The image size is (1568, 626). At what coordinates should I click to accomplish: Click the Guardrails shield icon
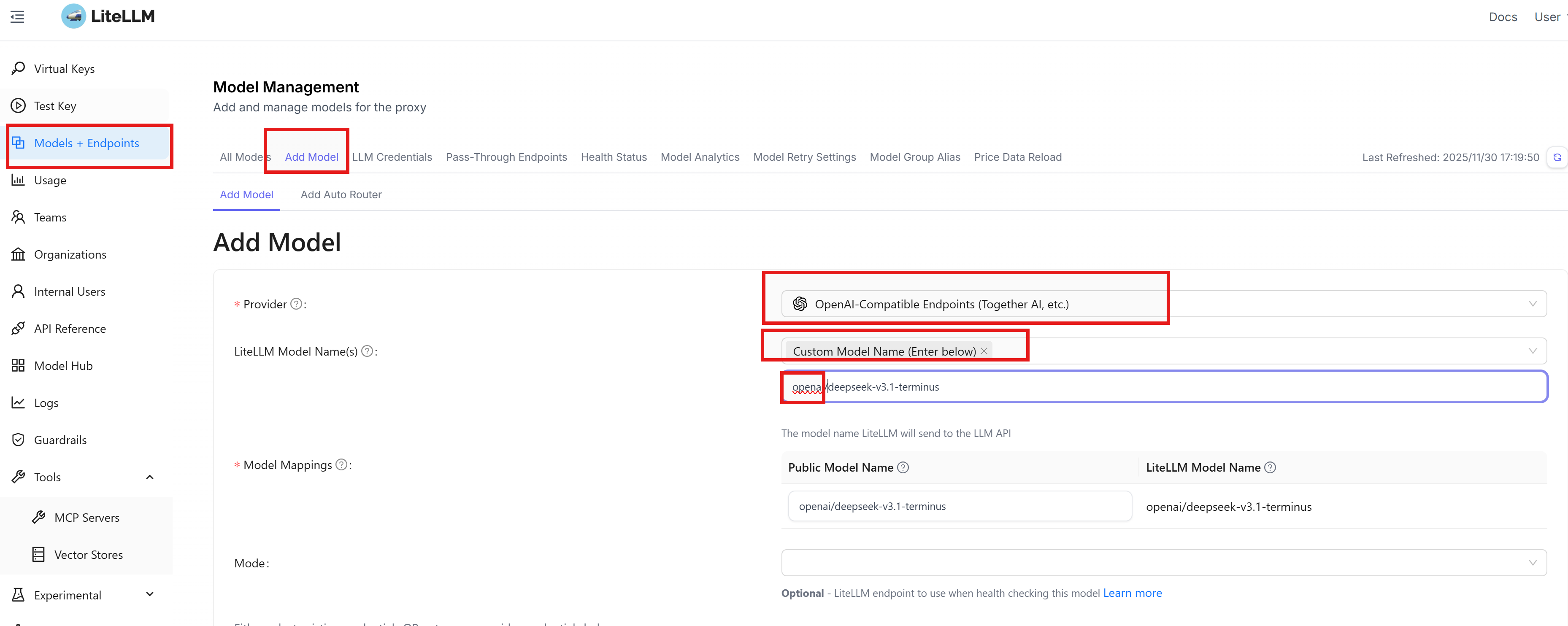coord(18,440)
